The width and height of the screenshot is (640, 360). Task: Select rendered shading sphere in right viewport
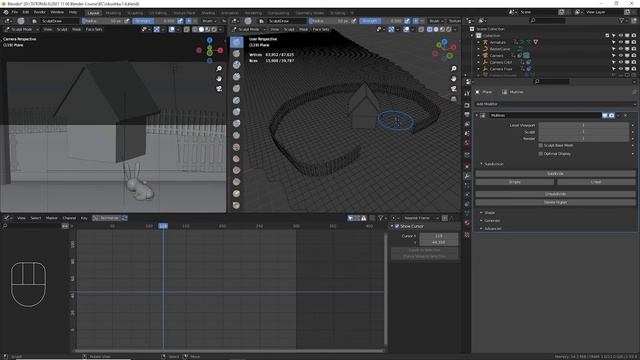(449, 29)
